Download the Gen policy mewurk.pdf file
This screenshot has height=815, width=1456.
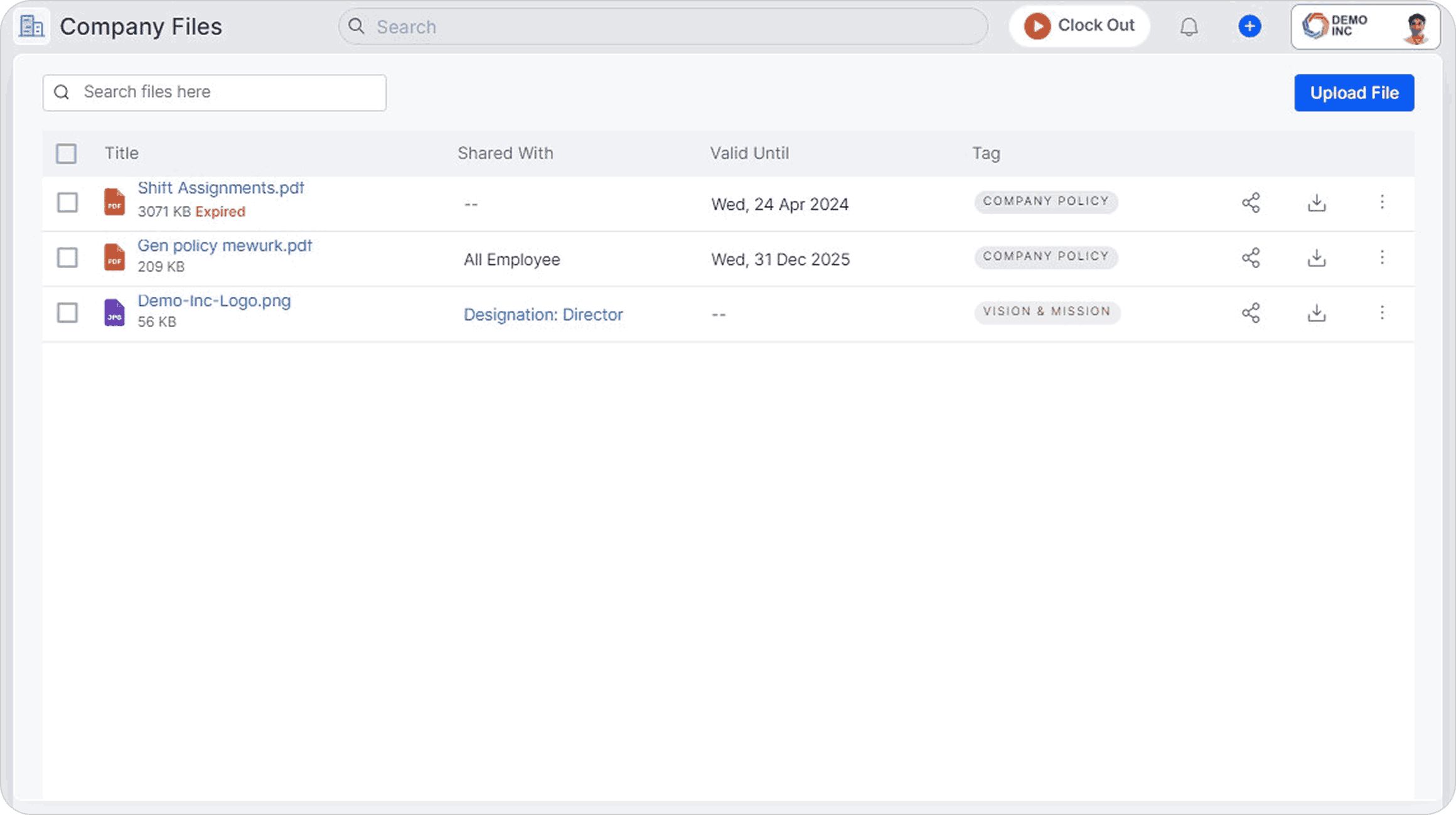coord(1316,257)
